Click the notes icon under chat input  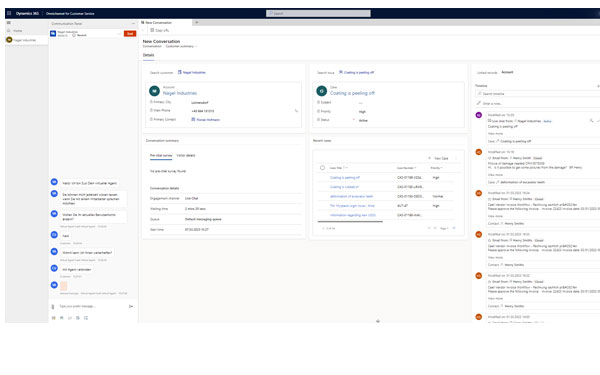[x=78, y=318]
